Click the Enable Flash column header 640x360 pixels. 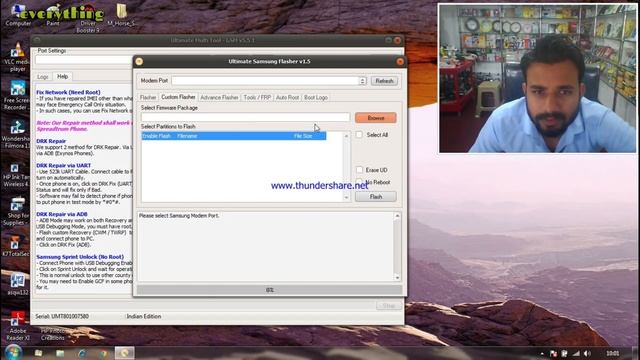tap(156, 136)
